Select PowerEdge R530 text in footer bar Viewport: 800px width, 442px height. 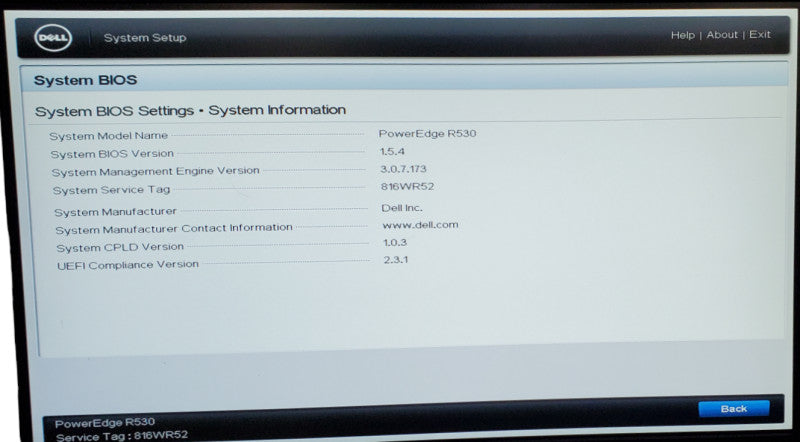point(105,423)
